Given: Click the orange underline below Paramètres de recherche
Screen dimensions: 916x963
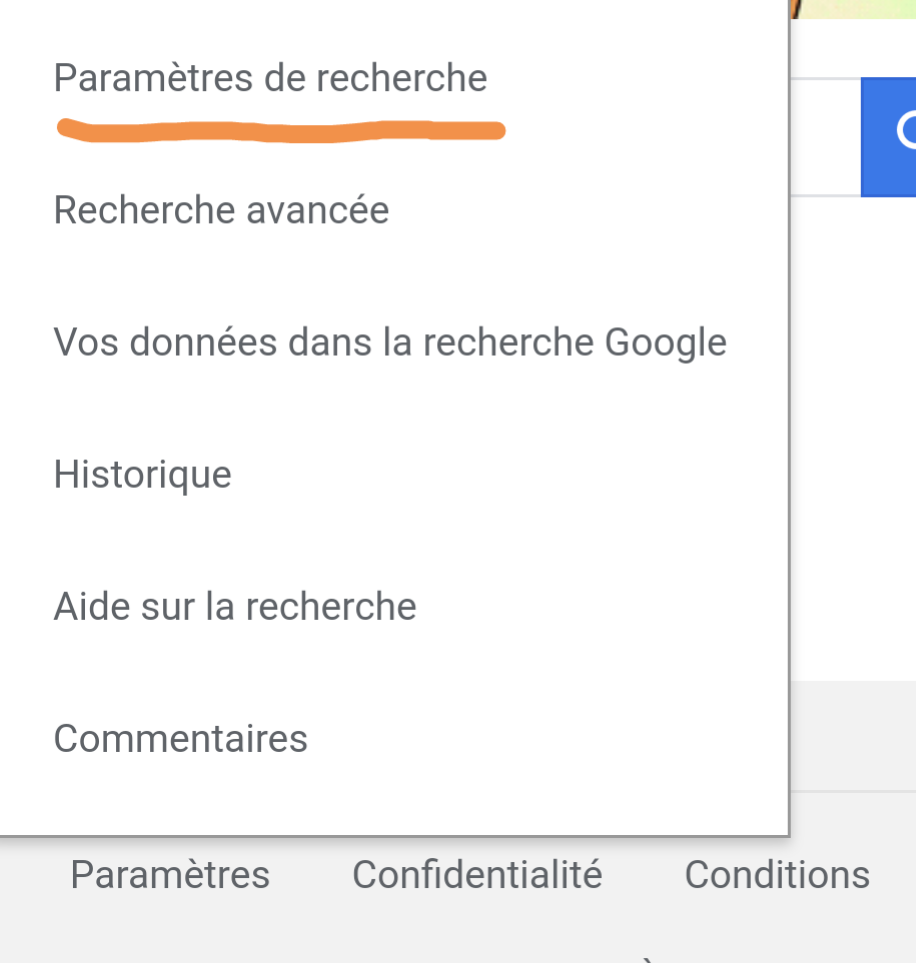Looking at the screenshot, I should tap(281, 131).
